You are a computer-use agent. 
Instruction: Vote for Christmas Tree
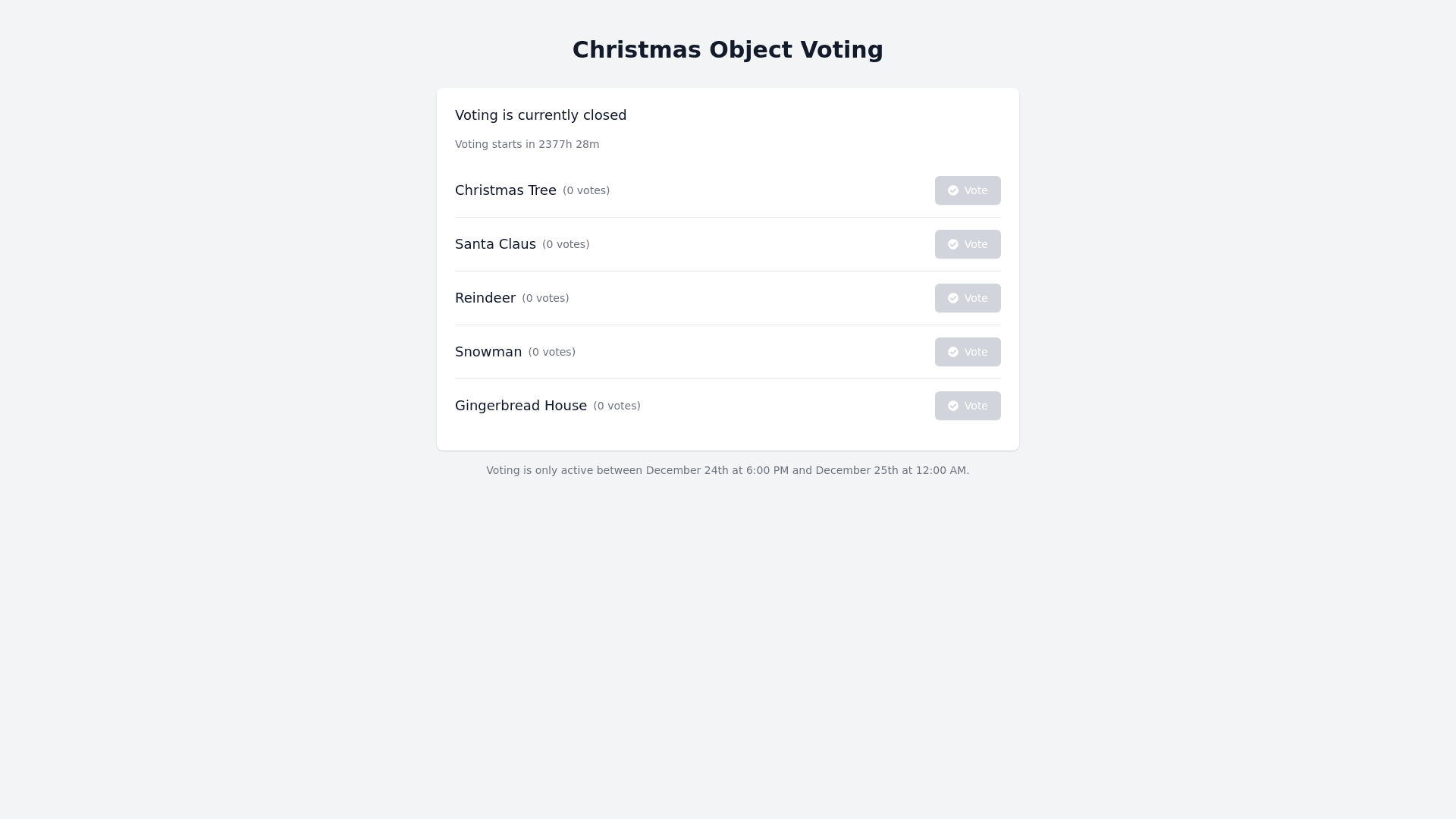(968, 190)
